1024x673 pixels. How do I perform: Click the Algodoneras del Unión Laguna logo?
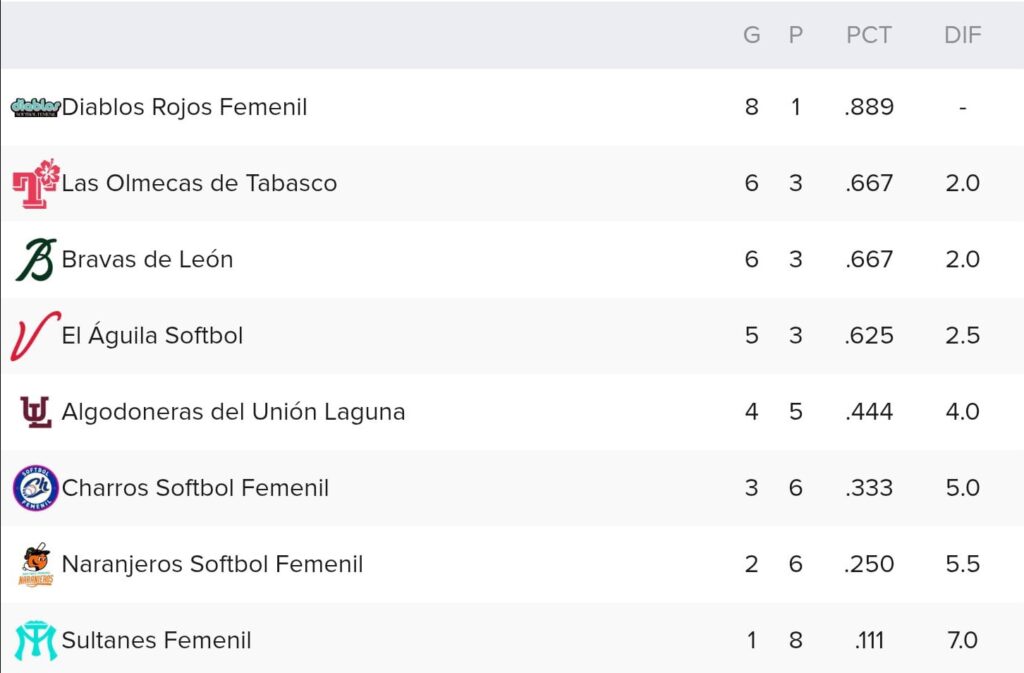[36, 411]
